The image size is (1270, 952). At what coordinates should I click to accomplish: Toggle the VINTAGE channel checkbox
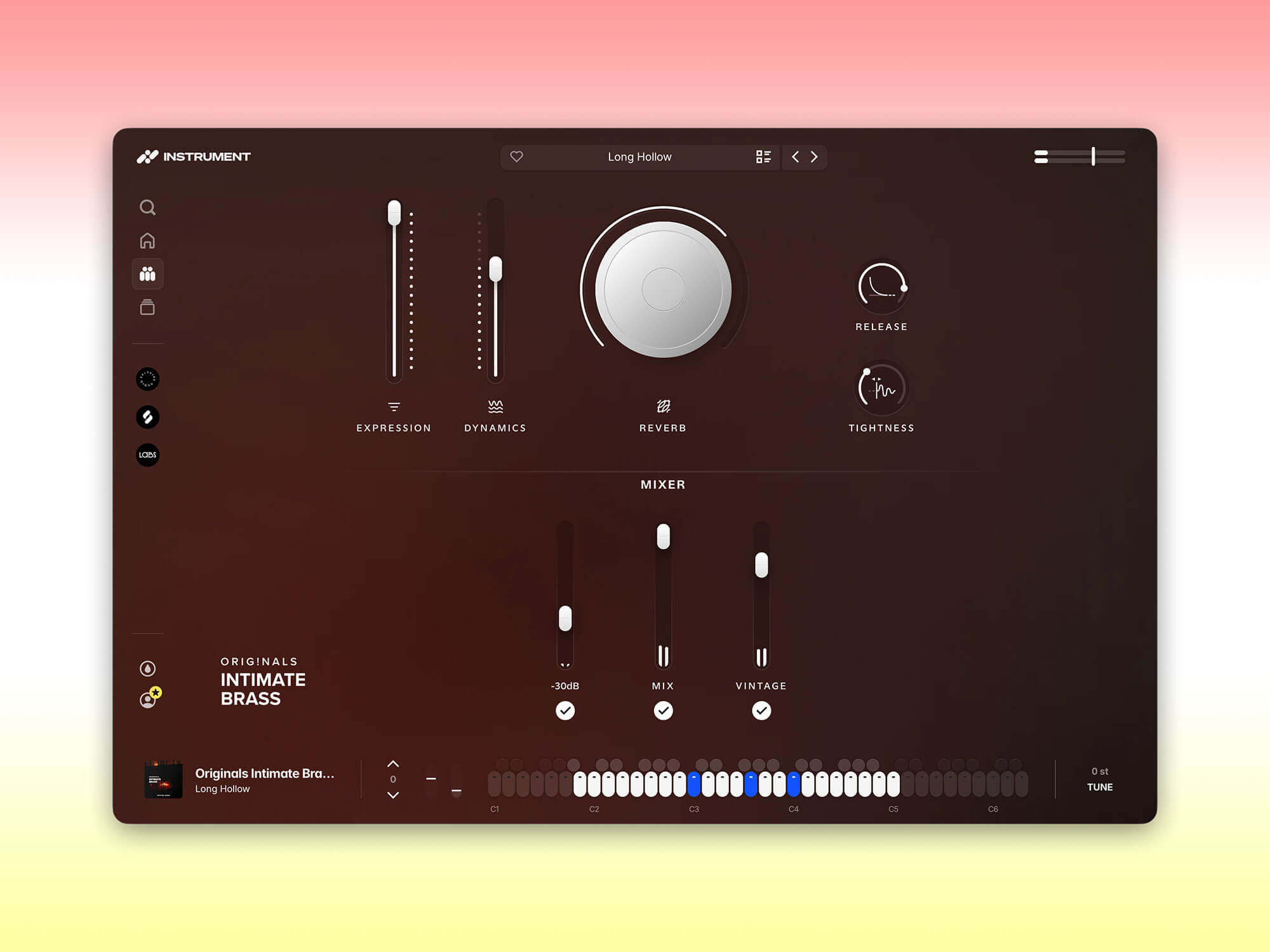pos(761,711)
